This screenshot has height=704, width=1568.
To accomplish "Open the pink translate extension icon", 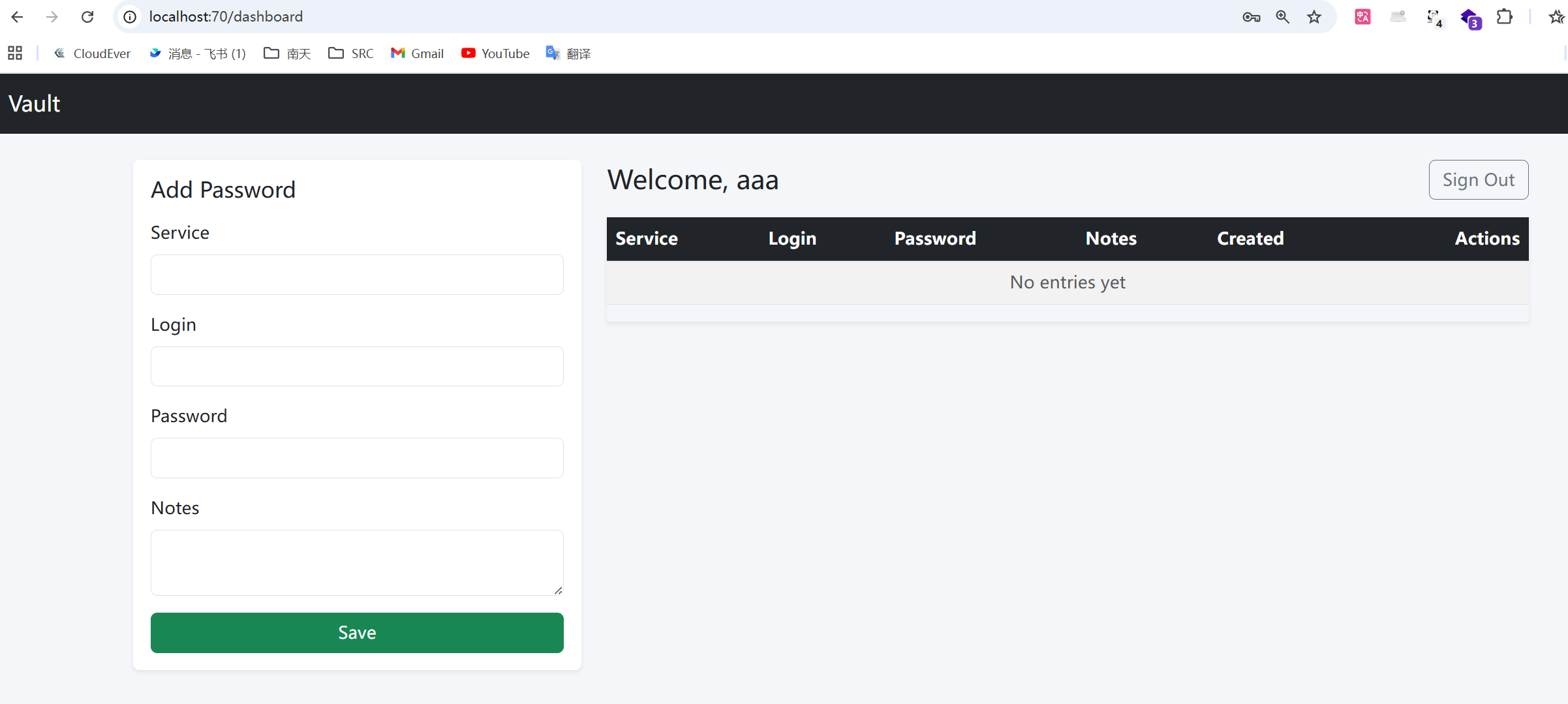I will pyautogui.click(x=1362, y=17).
